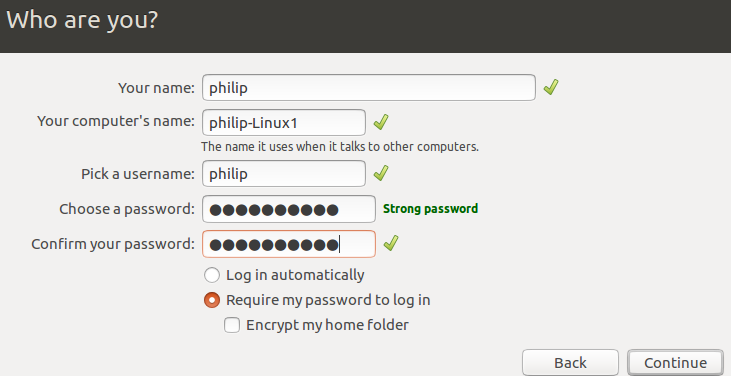Click the checkmark beside Confirm password field

coord(391,243)
